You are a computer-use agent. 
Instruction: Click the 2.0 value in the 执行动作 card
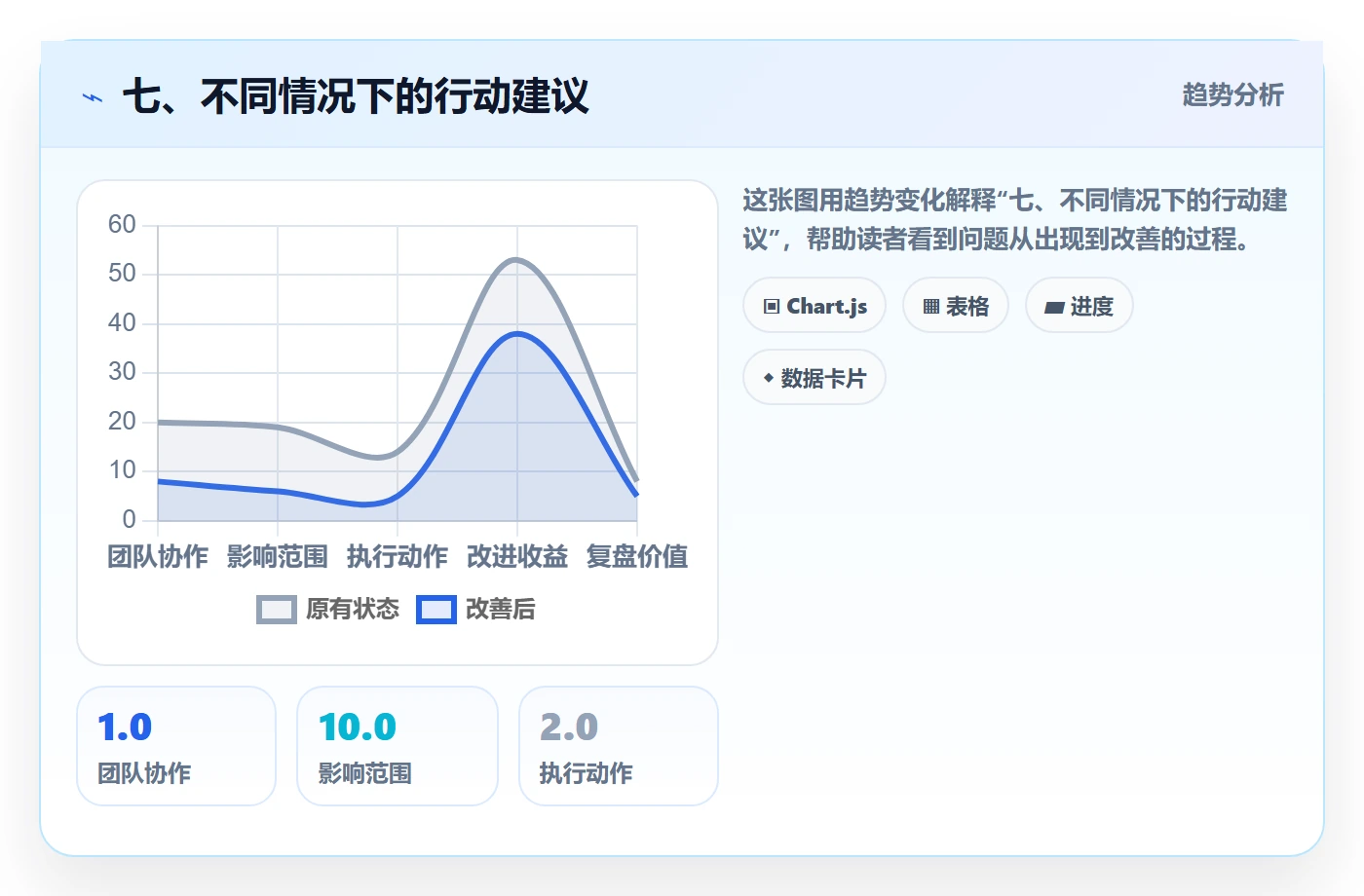point(569,728)
